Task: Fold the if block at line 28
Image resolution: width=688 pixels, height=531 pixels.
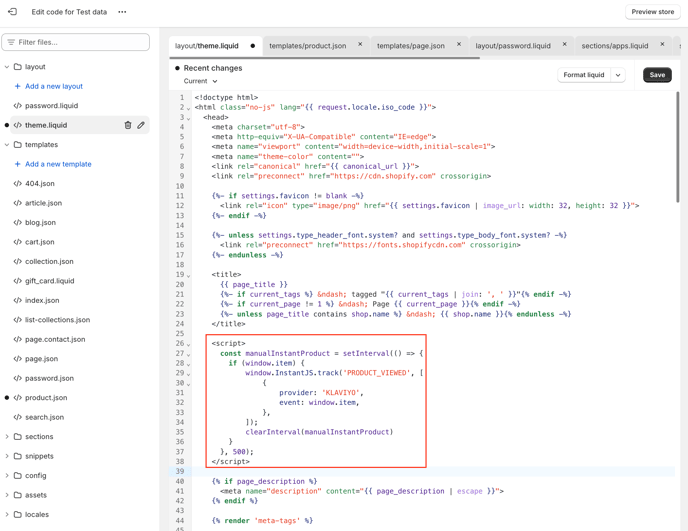Action: (x=188, y=364)
